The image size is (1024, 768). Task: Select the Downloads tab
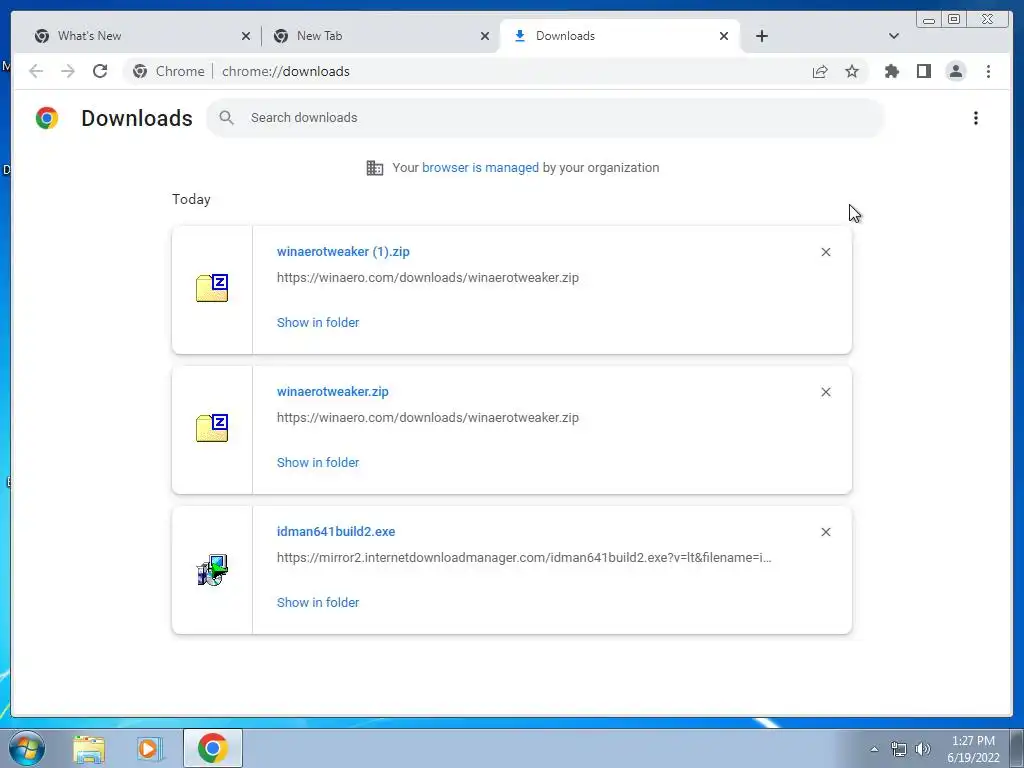tap(619, 36)
